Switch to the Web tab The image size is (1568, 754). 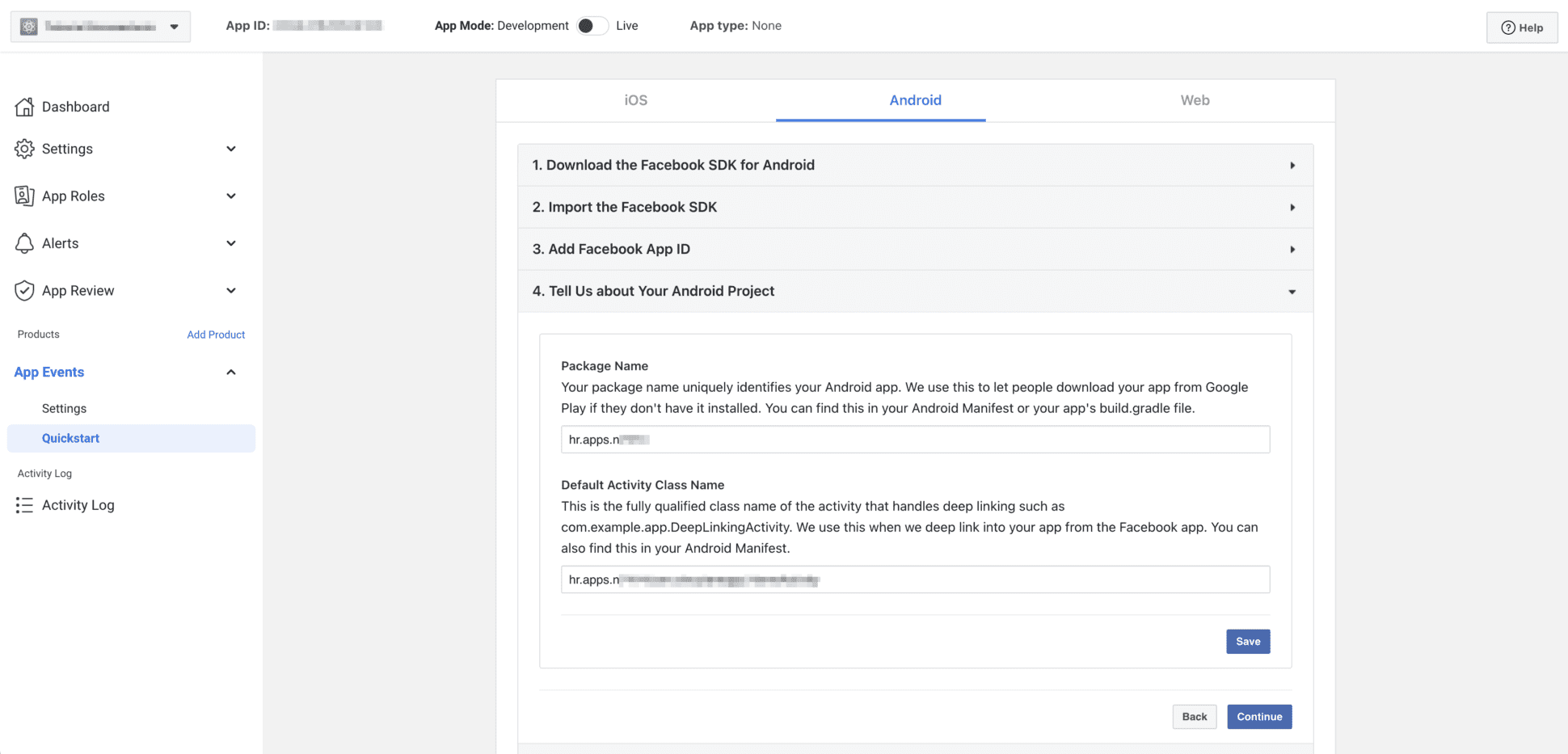pyautogui.click(x=1195, y=100)
